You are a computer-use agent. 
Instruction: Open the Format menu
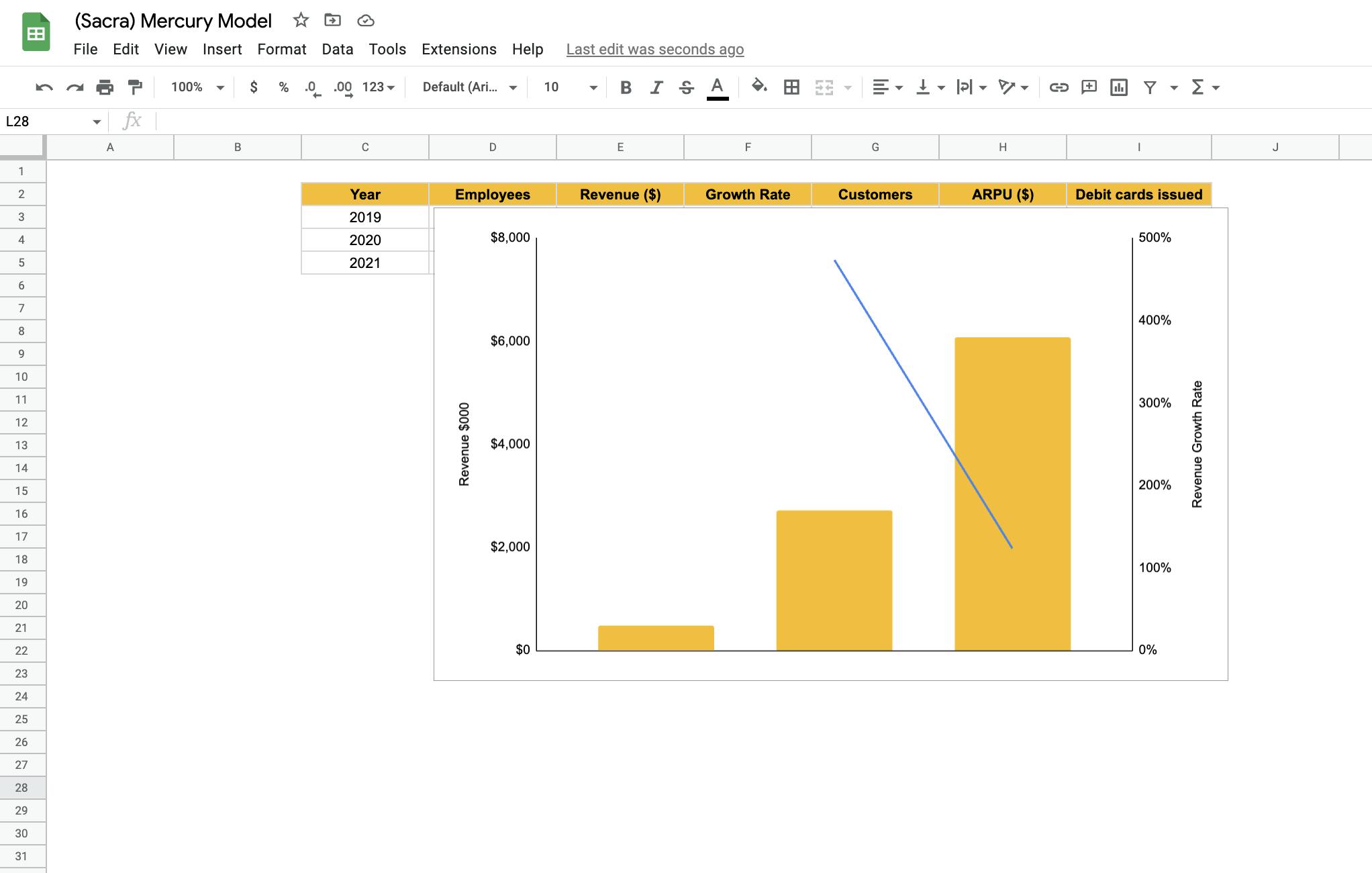(x=282, y=49)
